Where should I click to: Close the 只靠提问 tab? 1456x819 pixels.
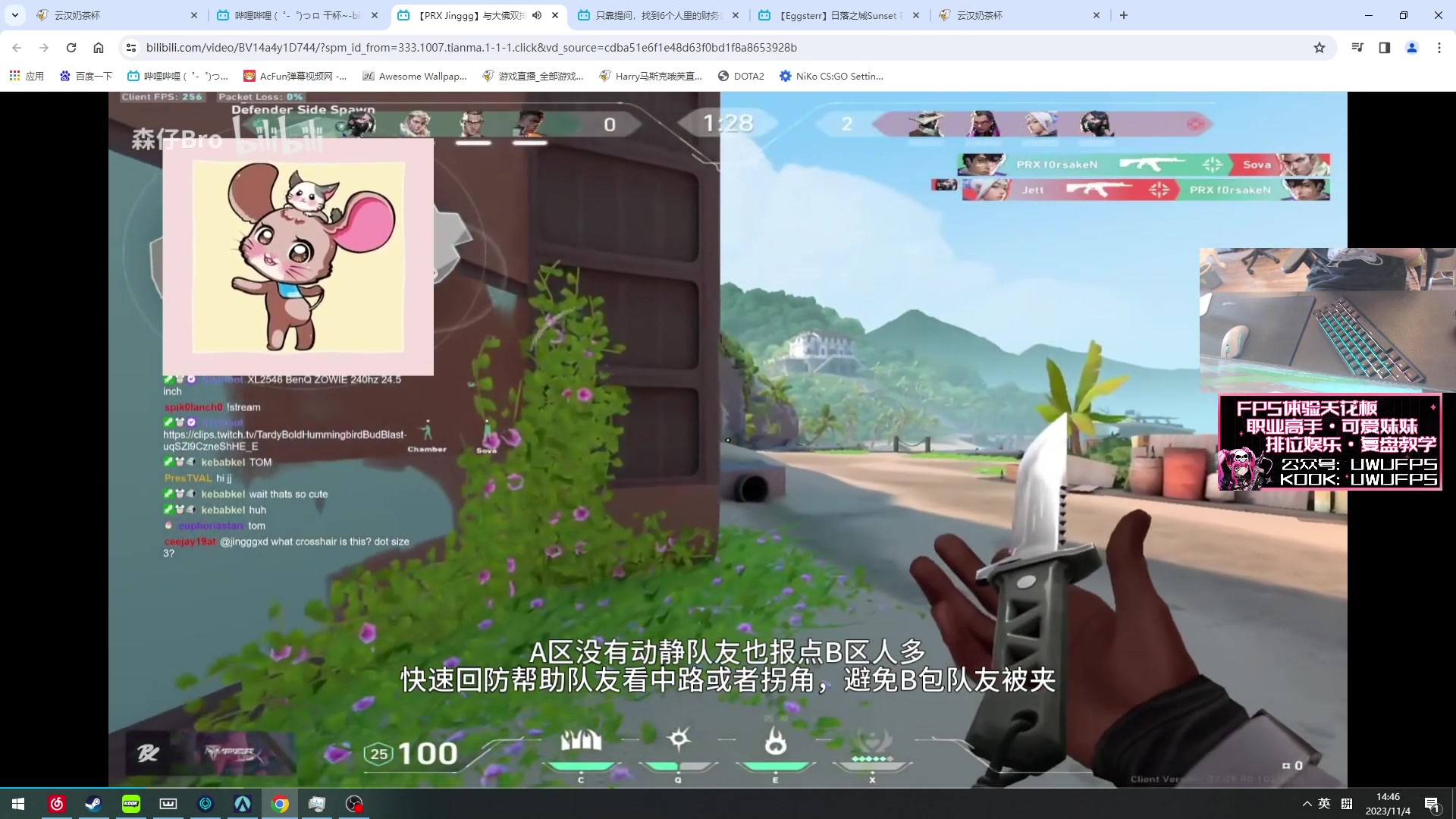736,15
